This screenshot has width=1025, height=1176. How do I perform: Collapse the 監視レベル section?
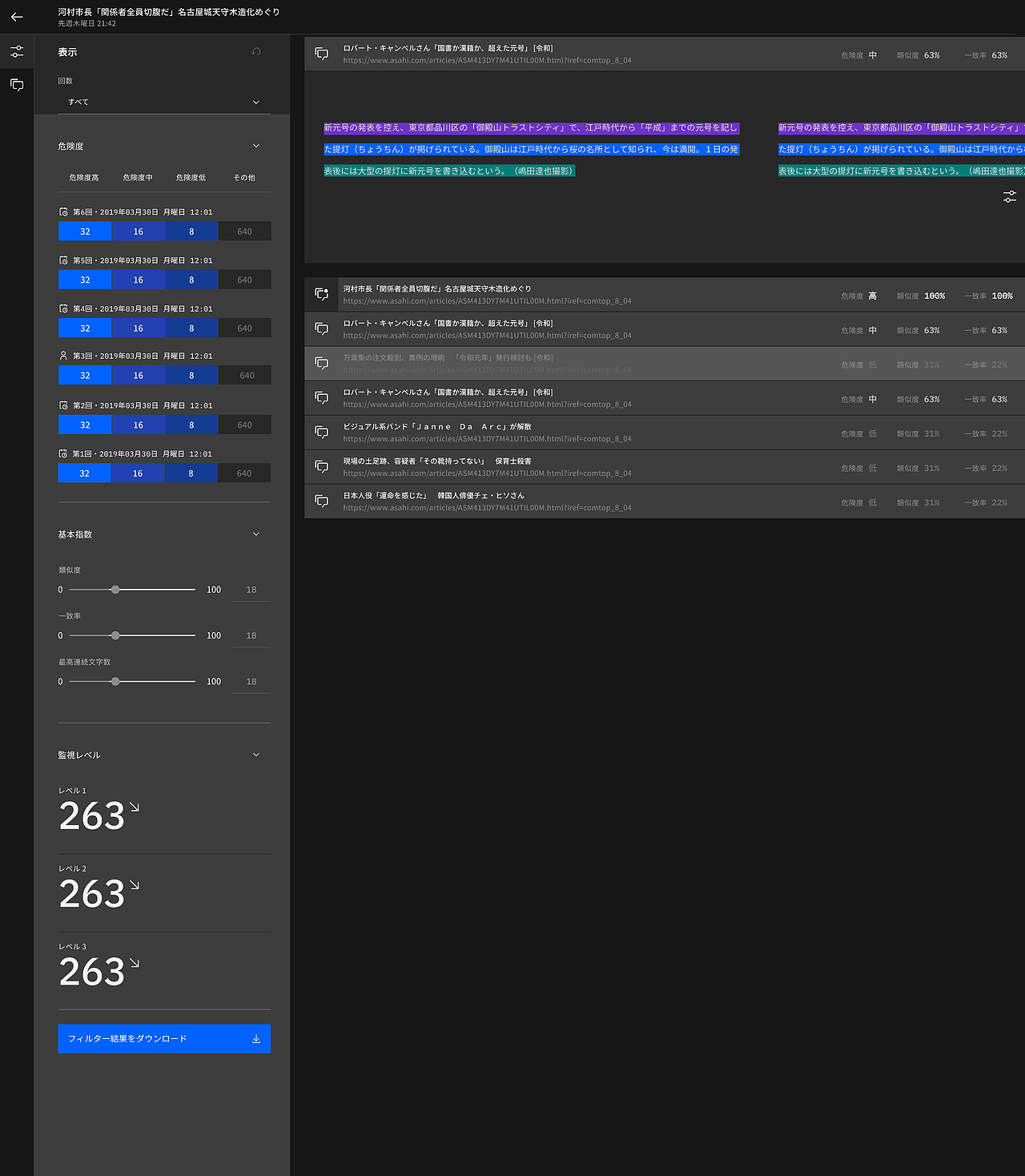pyautogui.click(x=256, y=755)
